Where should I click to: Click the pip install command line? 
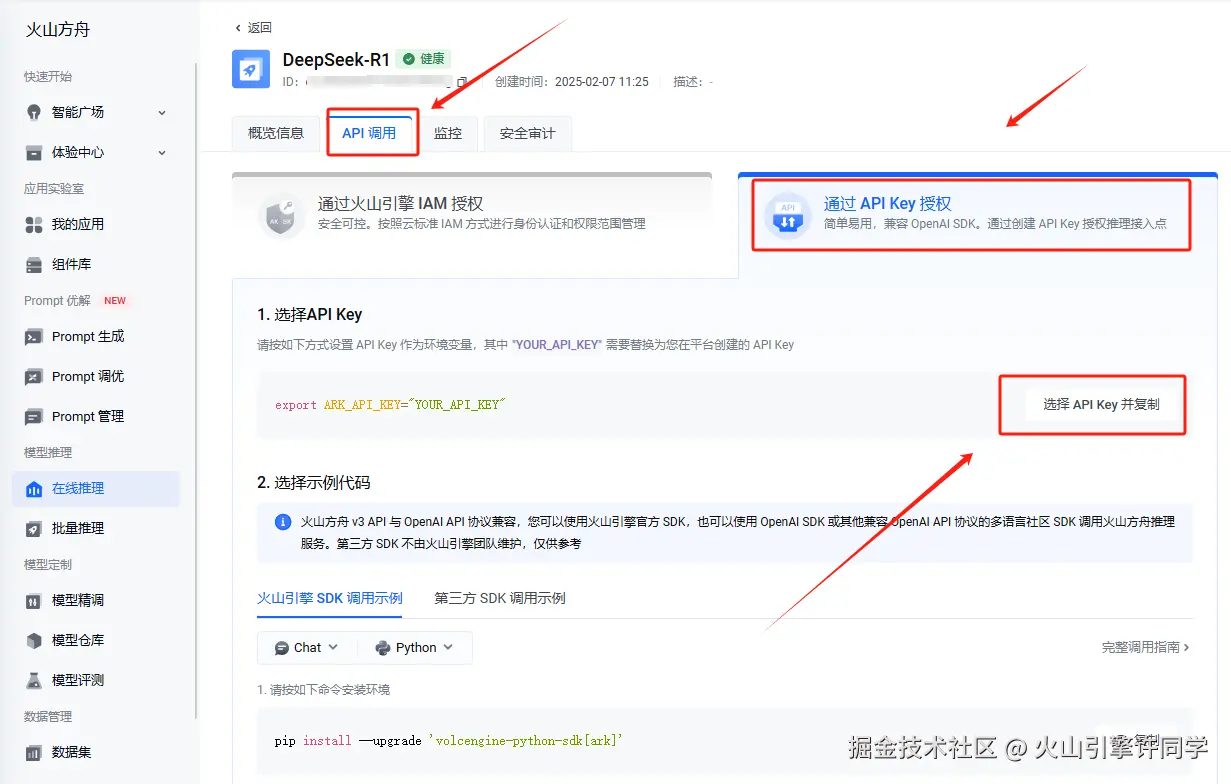click(448, 741)
